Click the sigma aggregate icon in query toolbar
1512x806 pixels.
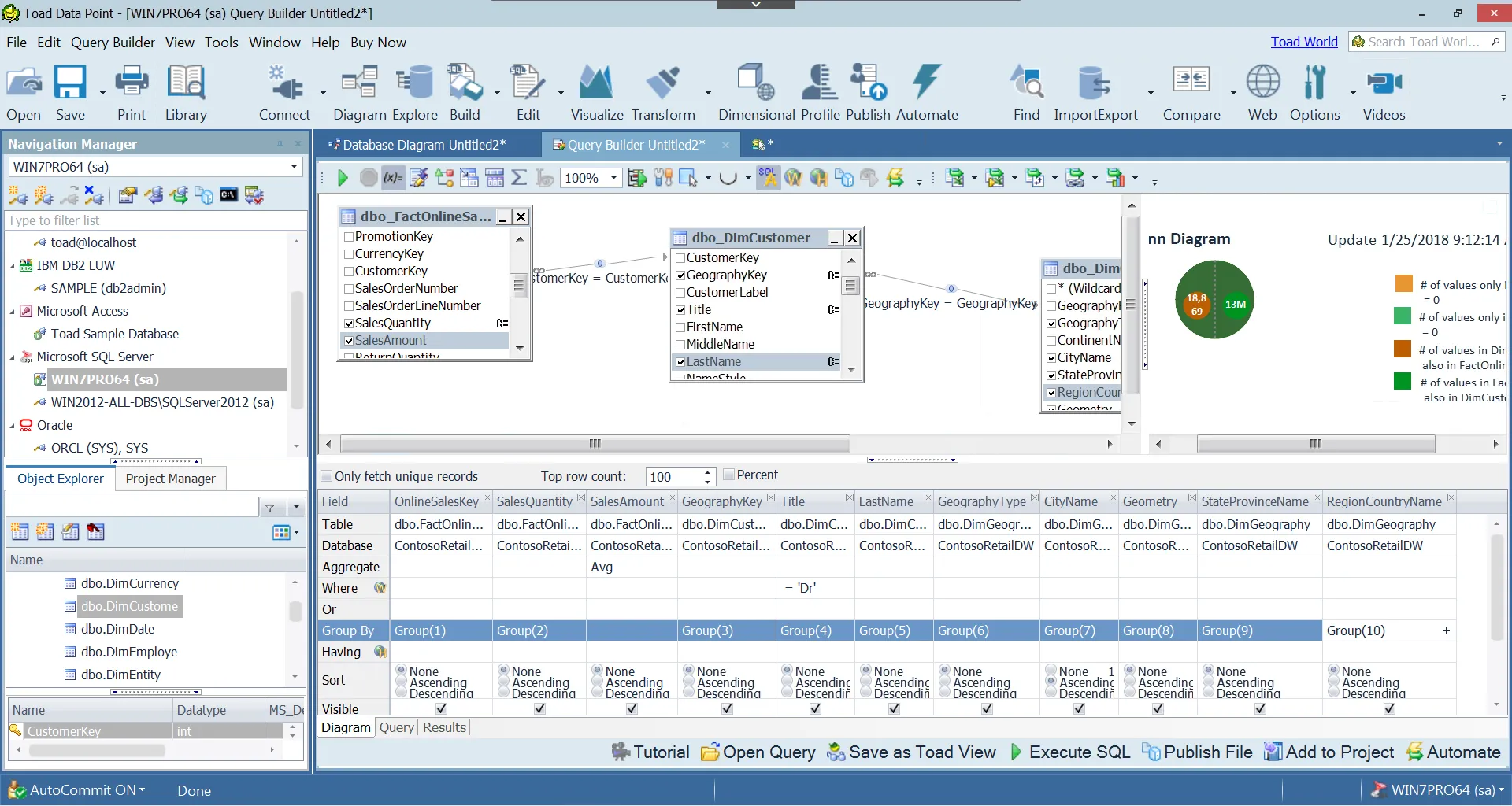tap(519, 178)
